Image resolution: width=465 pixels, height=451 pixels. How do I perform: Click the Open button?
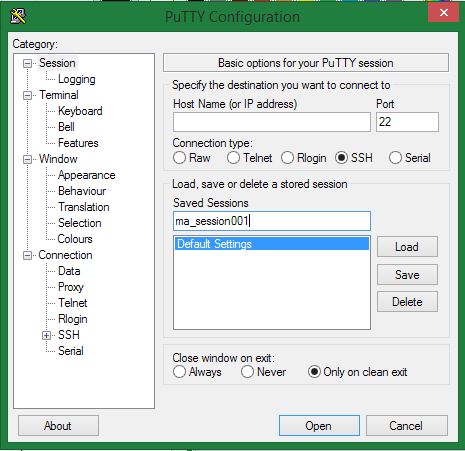tap(319, 426)
